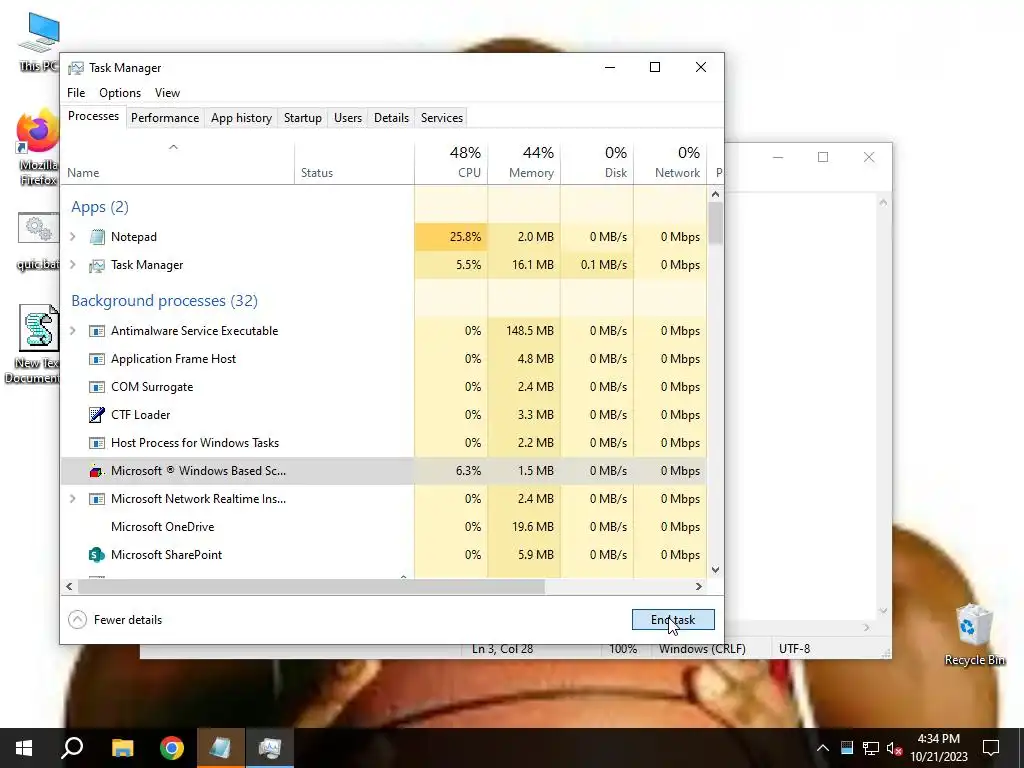Open taskbar Search magnifier
Image resolution: width=1024 pixels, height=768 pixels.
(x=72, y=748)
